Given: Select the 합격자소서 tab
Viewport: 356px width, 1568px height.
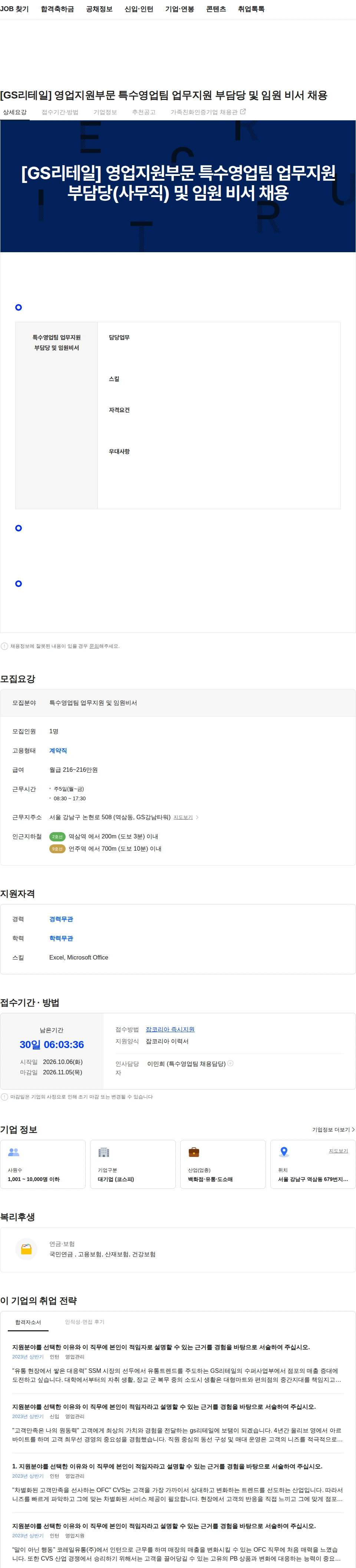Looking at the screenshot, I should point(28,1322).
